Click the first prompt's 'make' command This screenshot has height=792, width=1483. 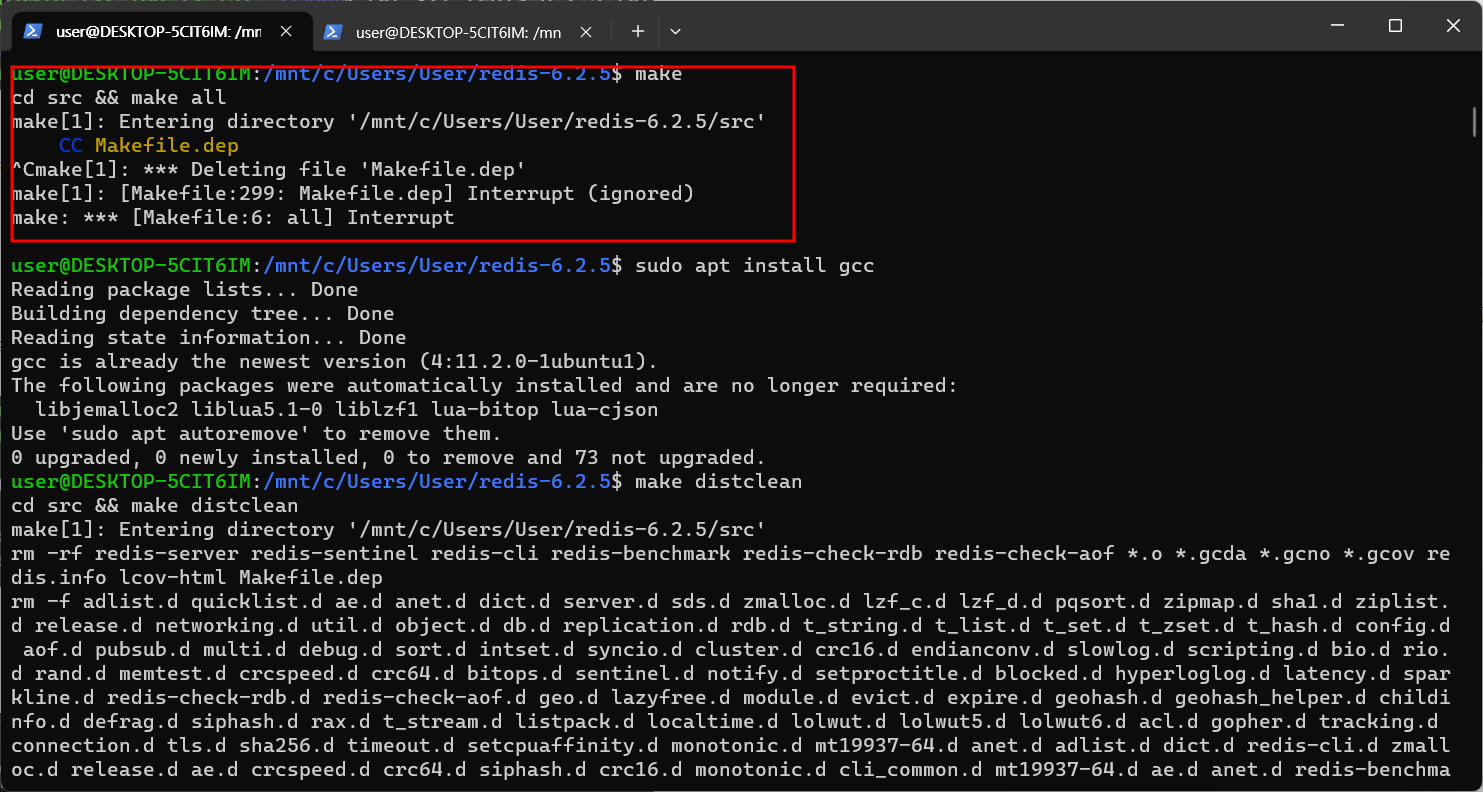point(659,74)
